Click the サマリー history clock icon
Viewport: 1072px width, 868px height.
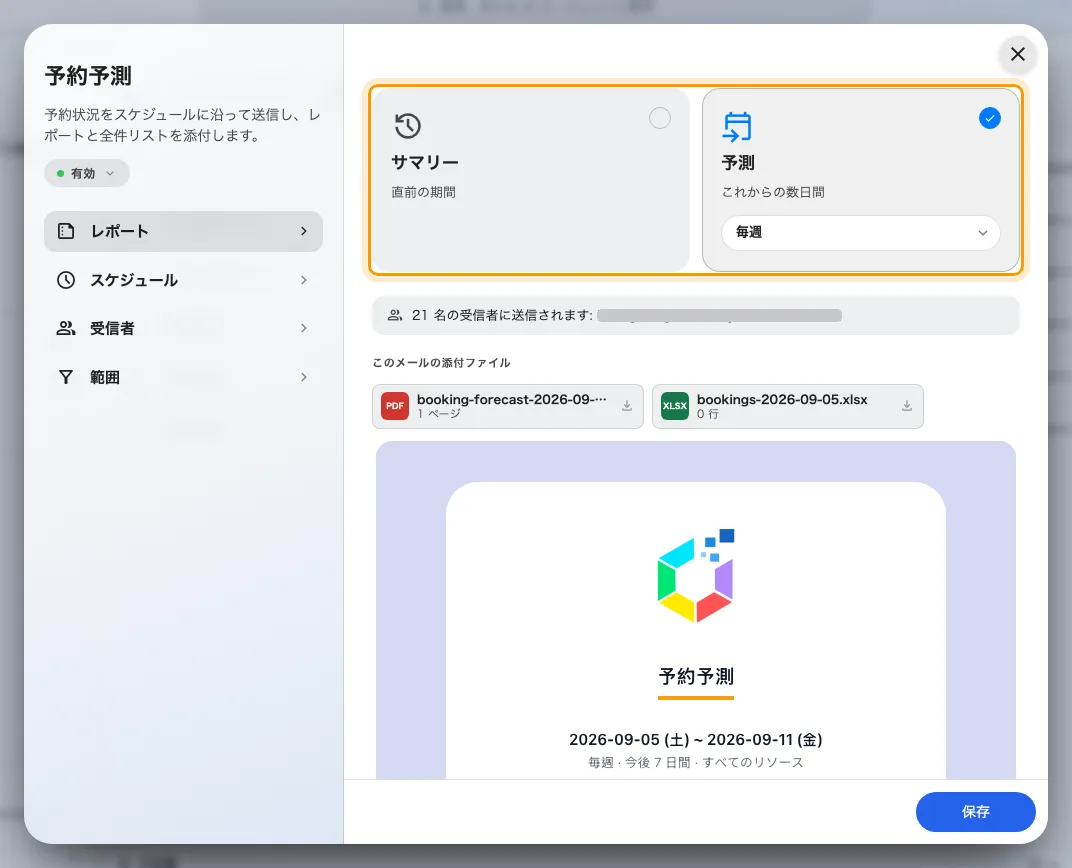(x=407, y=126)
